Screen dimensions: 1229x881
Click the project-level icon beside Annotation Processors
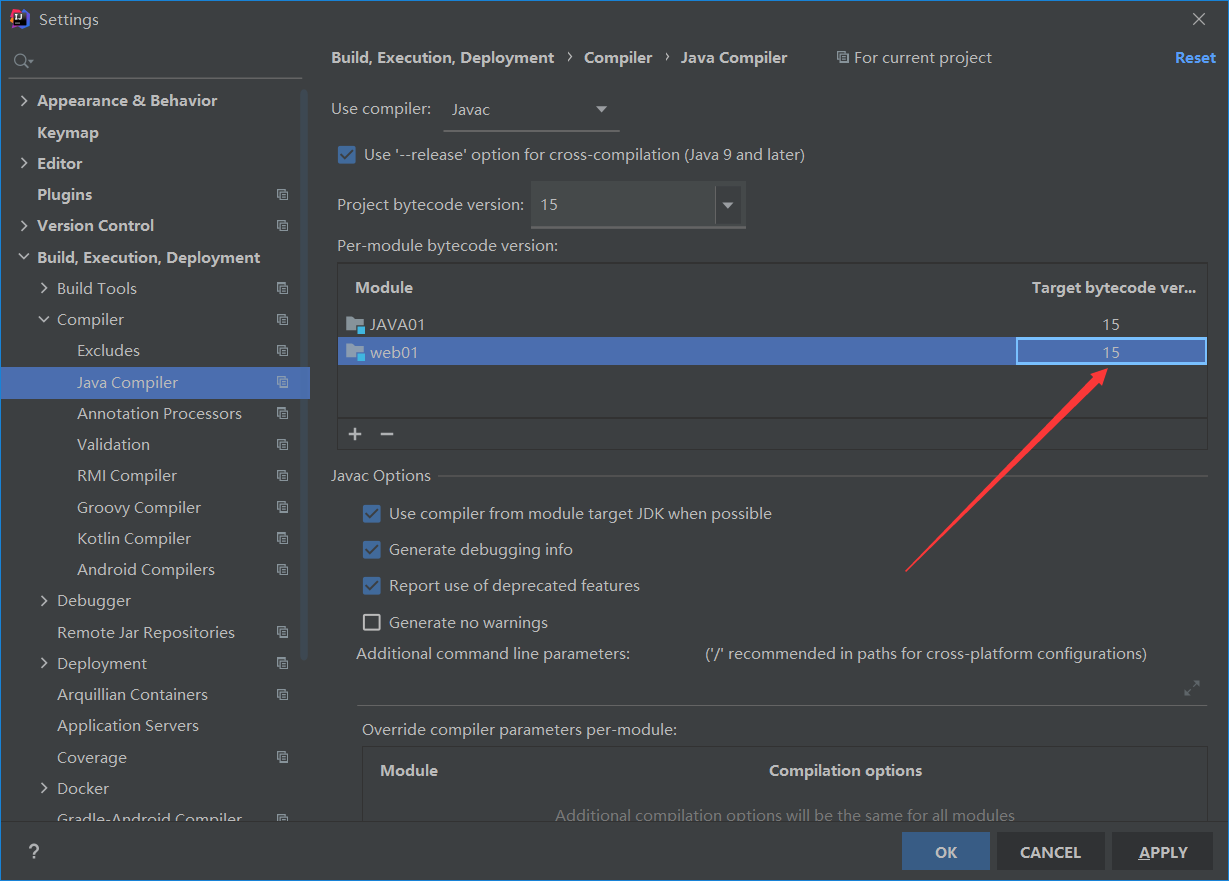tap(283, 414)
